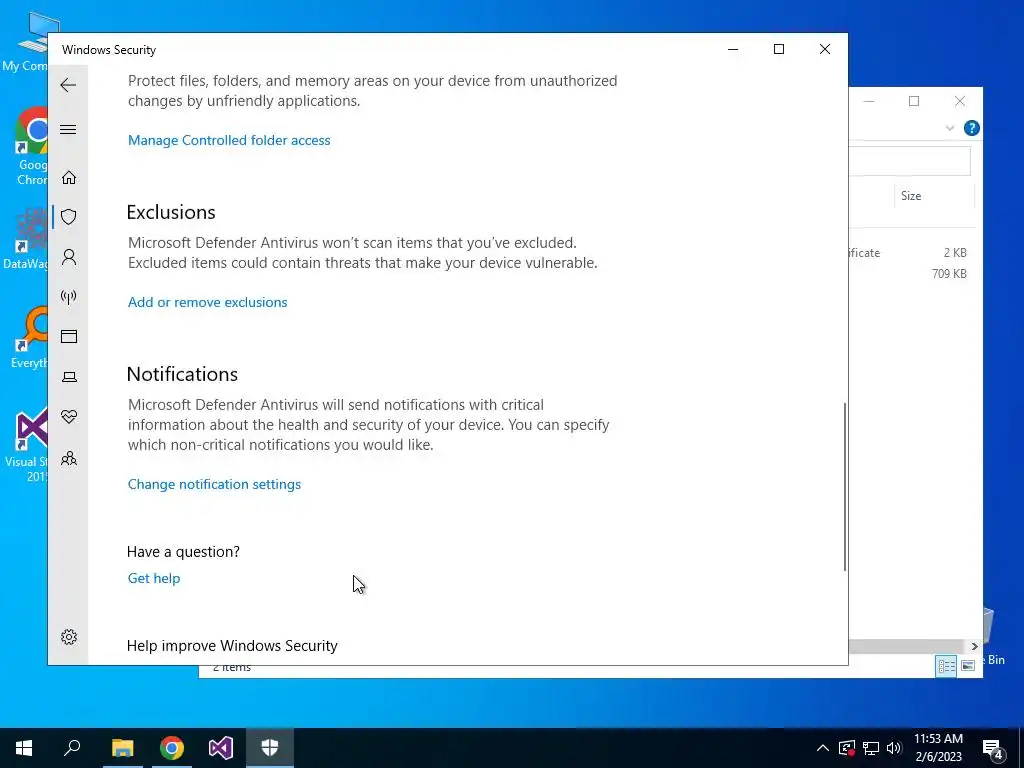The height and width of the screenshot is (768, 1024).
Task: Expand the File Explorer ribbon chevron
Action: point(950,128)
